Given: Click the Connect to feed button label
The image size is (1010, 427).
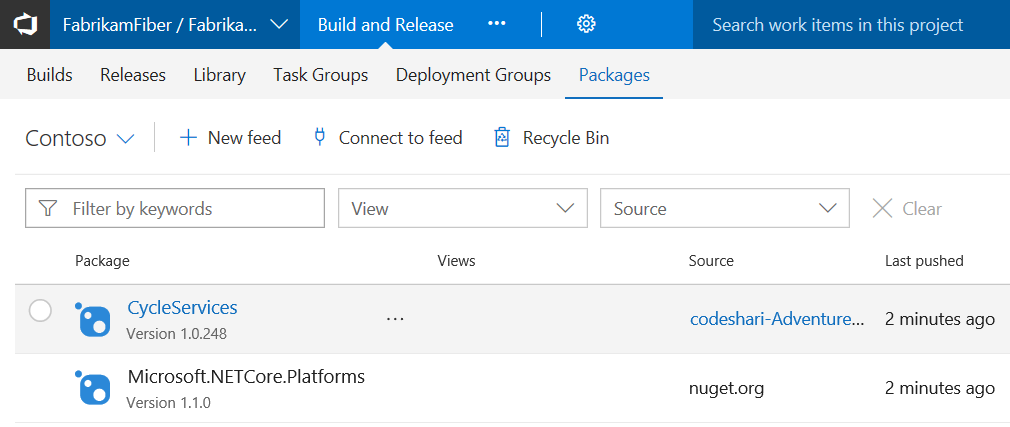Looking at the screenshot, I should pos(401,138).
